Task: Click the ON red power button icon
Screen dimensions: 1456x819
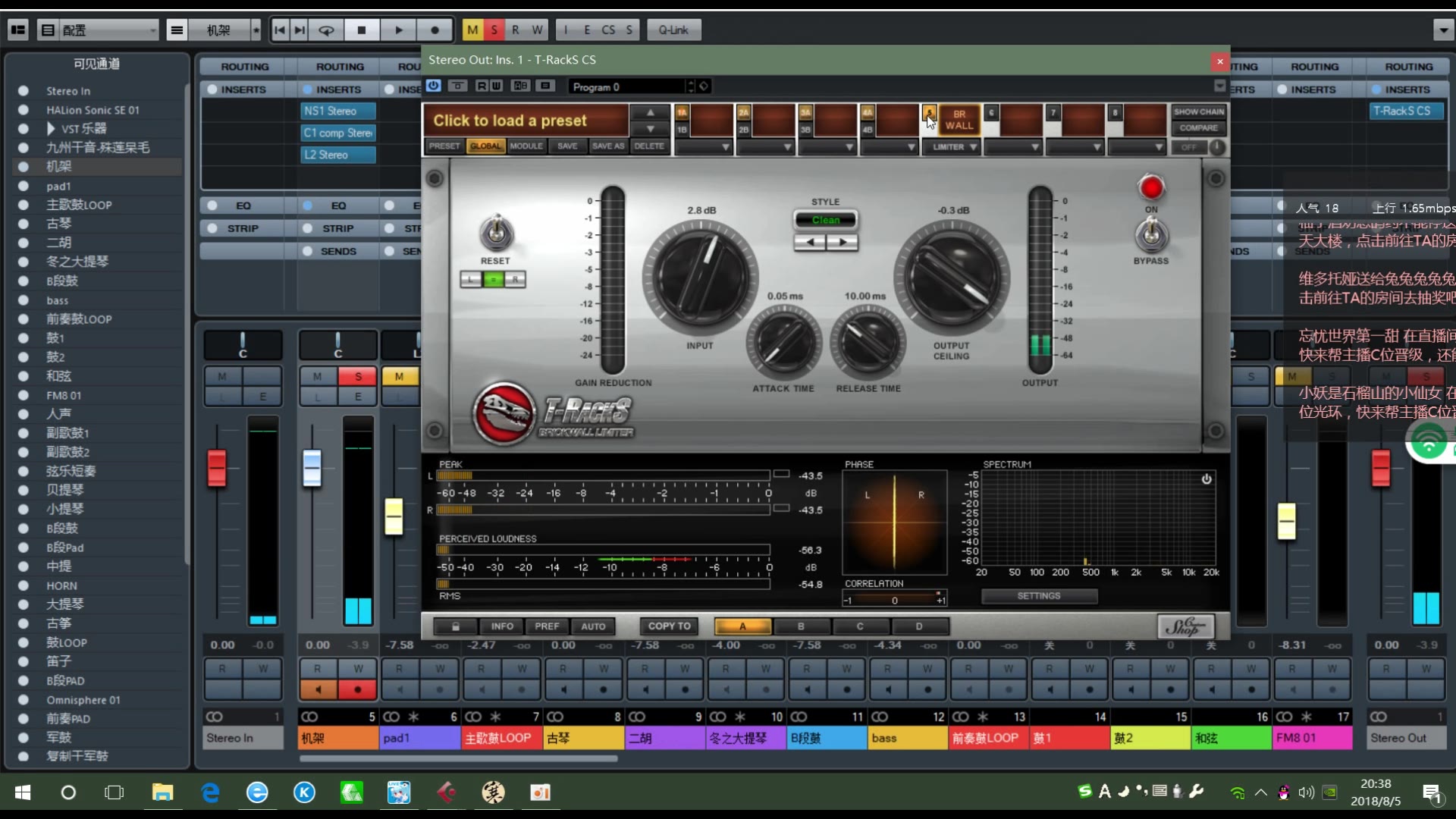Action: click(x=1151, y=188)
